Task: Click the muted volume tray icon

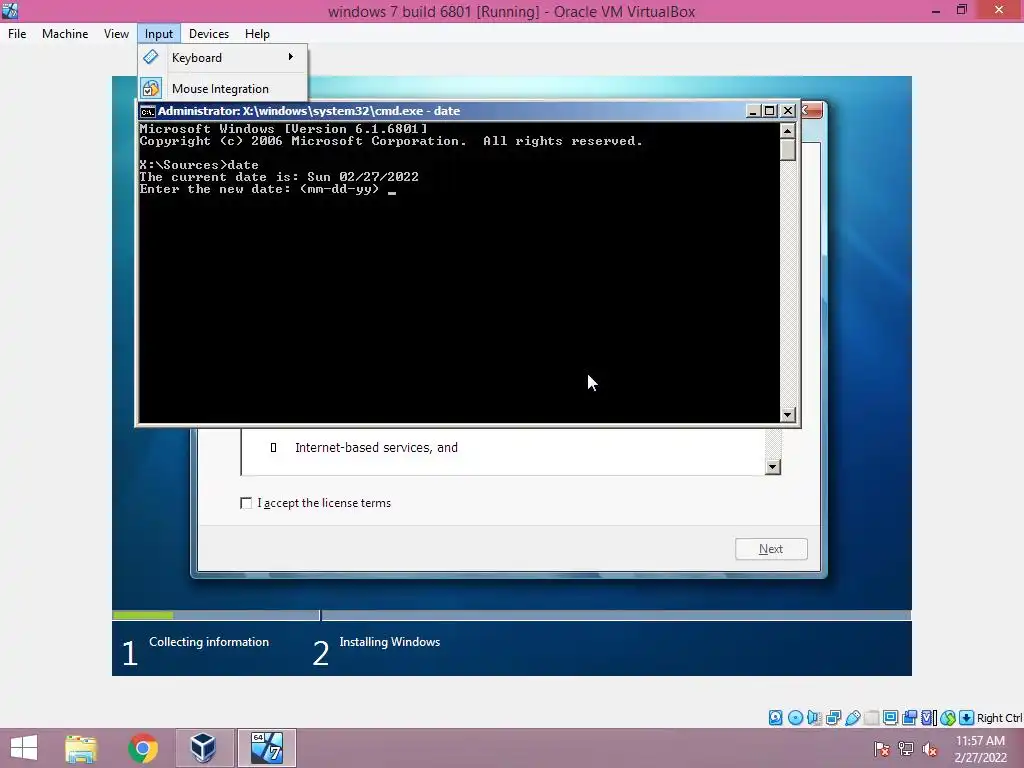Action: [930, 749]
